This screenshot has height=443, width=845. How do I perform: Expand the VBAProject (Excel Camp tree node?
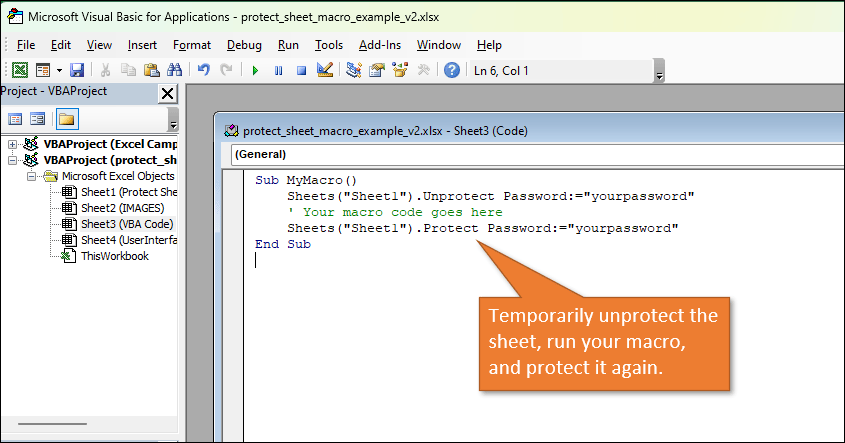click(12, 144)
